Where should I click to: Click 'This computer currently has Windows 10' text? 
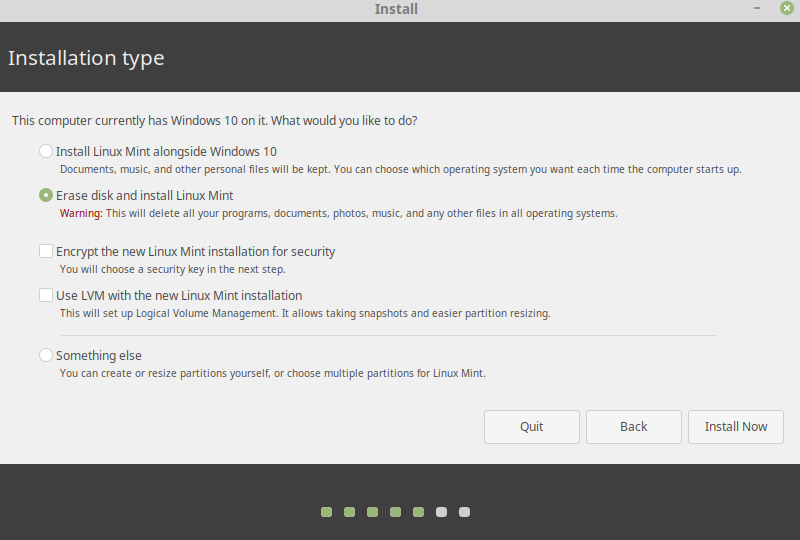click(x=215, y=120)
